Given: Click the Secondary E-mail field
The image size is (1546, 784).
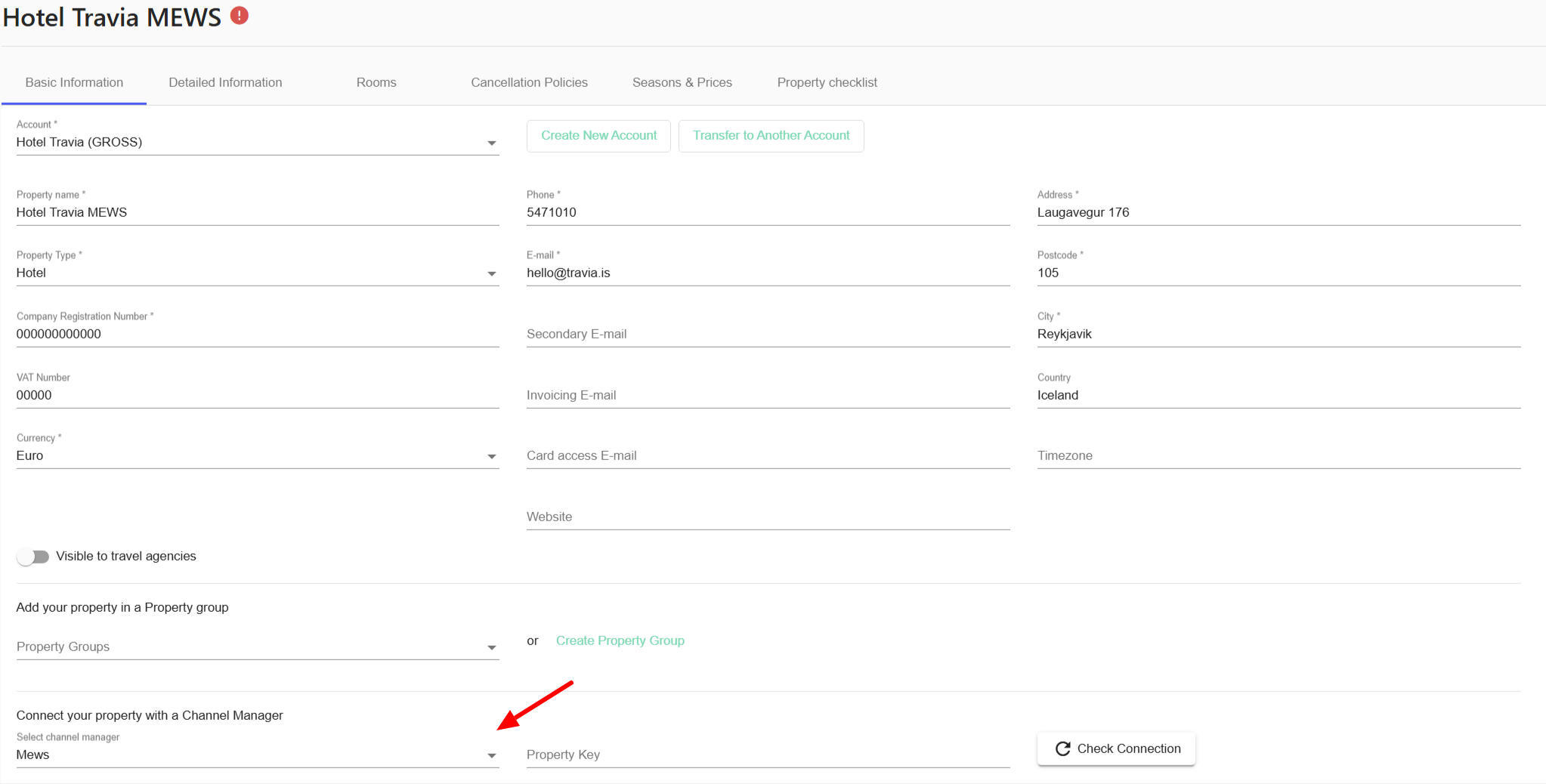Looking at the screenshot, I should (768, 334).
